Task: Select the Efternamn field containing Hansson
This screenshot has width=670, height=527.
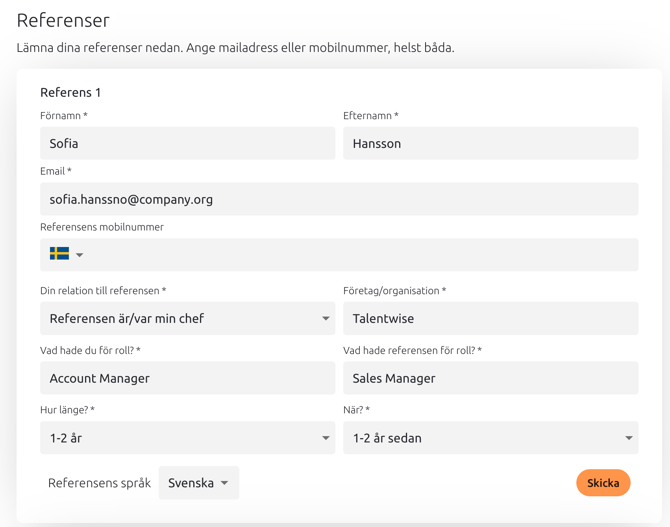Action: coord(491,143)
